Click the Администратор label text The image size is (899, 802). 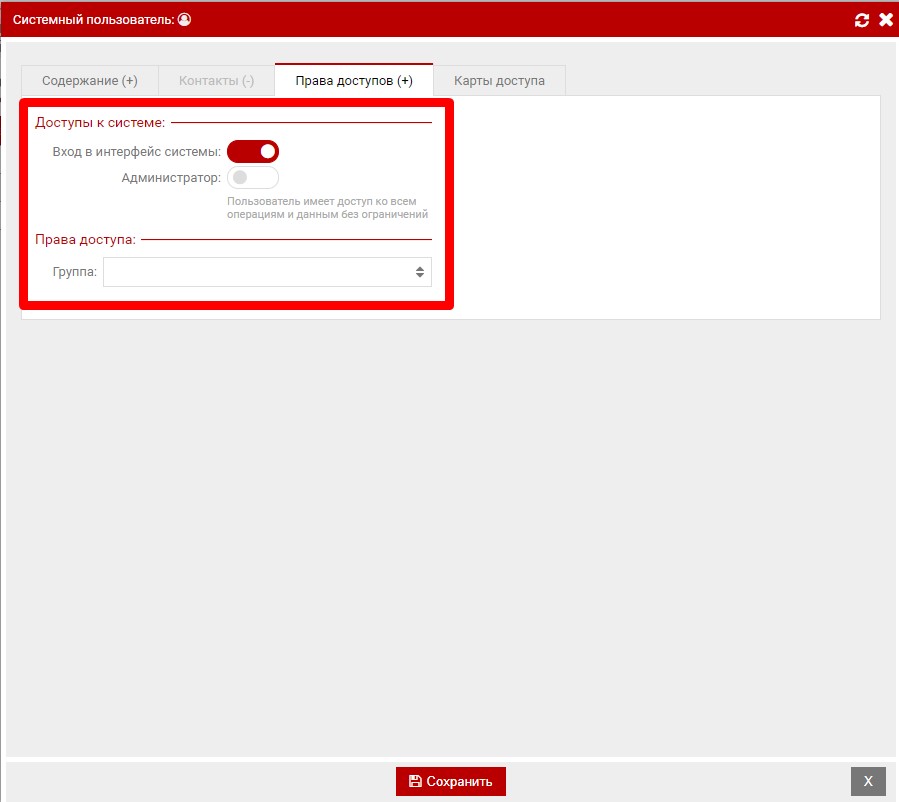[x=170, y=178]
